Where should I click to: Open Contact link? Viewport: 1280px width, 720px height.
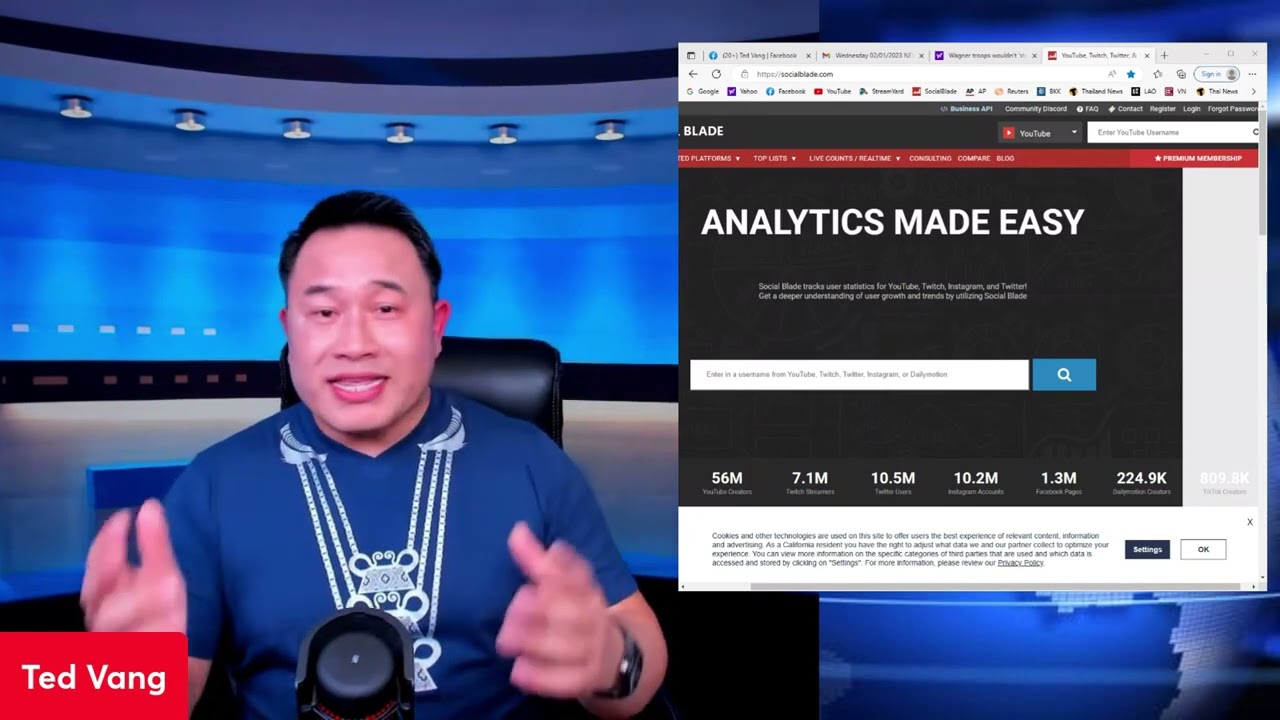point(1125,109)
